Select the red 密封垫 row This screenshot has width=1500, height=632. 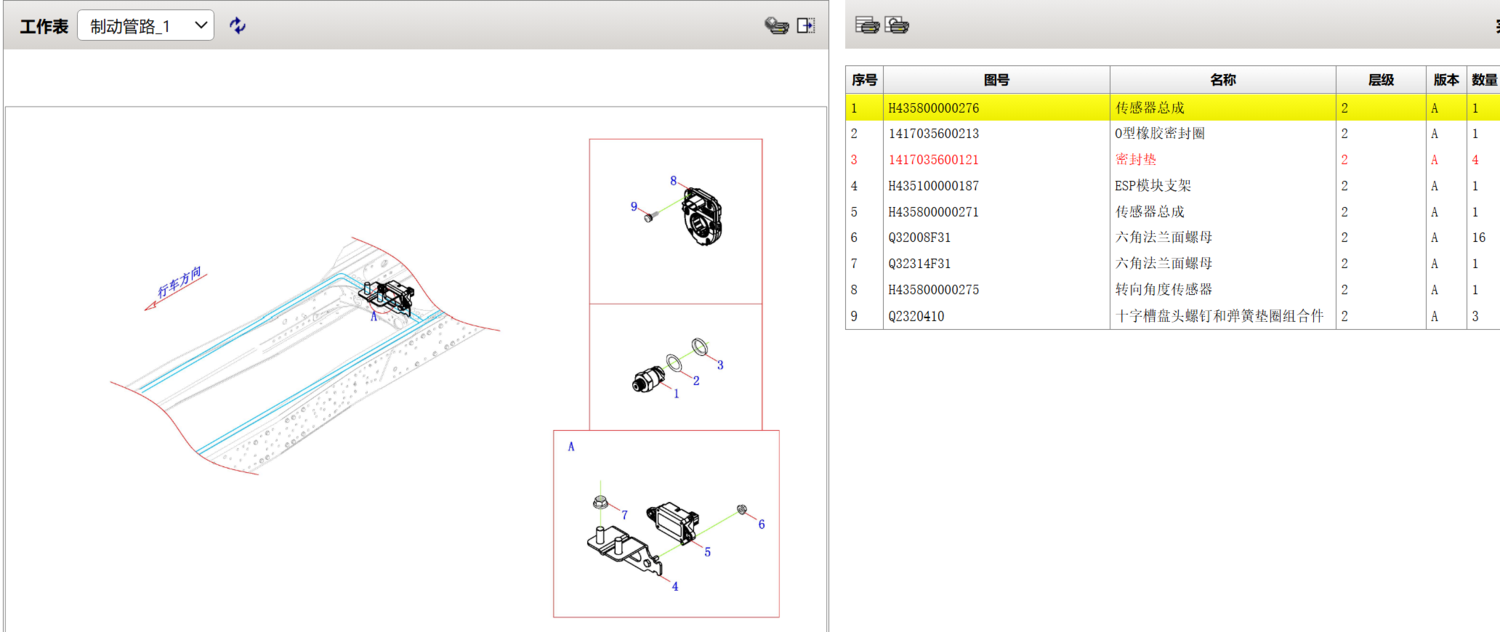point(1135,160)
